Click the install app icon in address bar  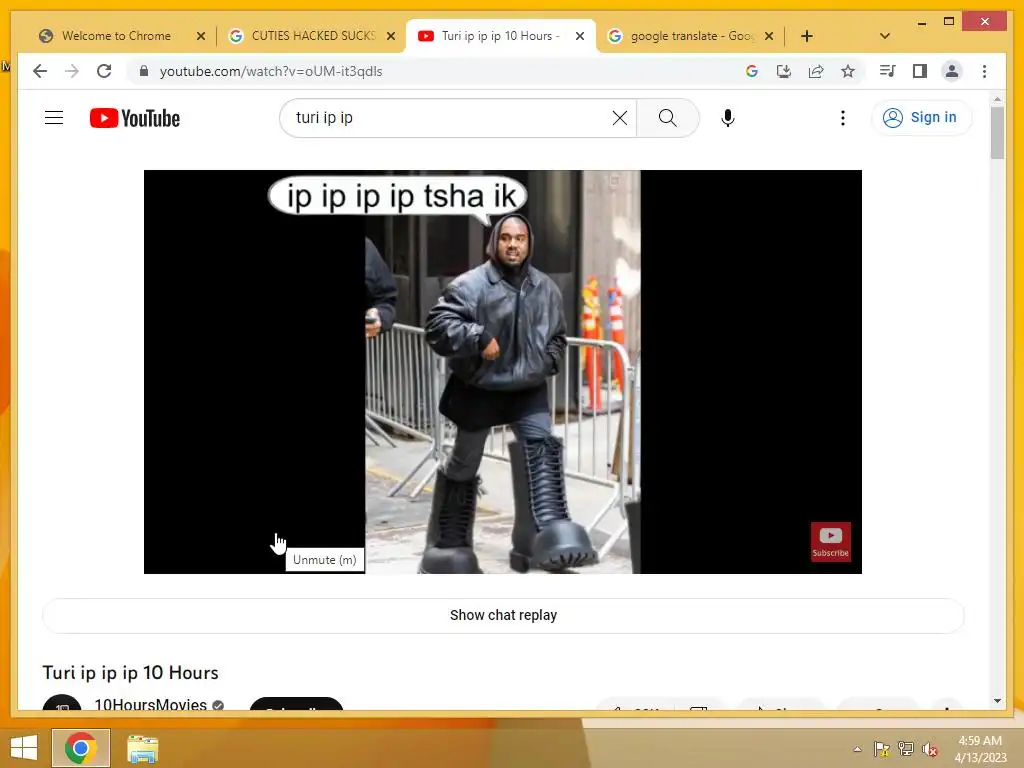click(x=784, y=71)
